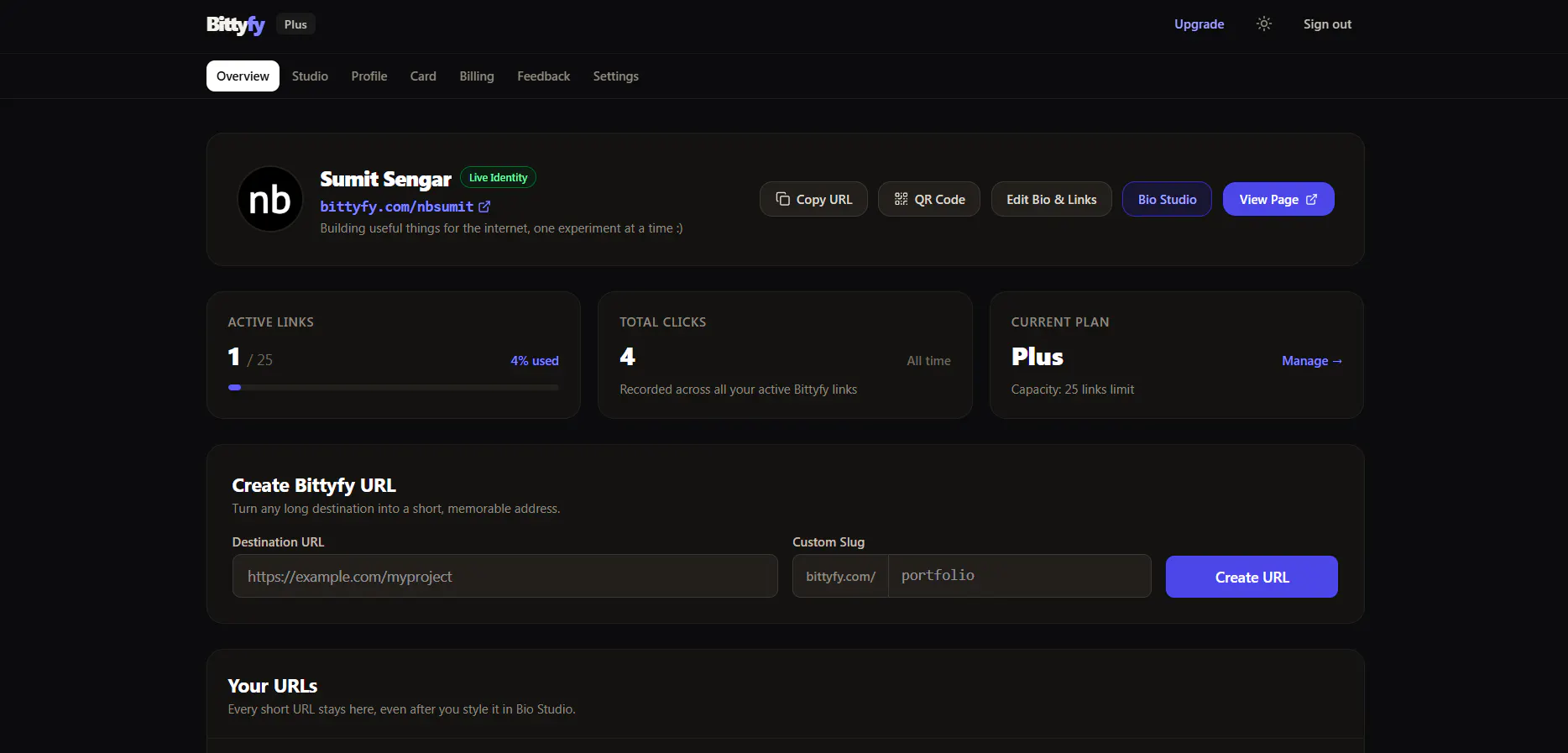
Task: Open the Settings tab
Action: [616, 76]
